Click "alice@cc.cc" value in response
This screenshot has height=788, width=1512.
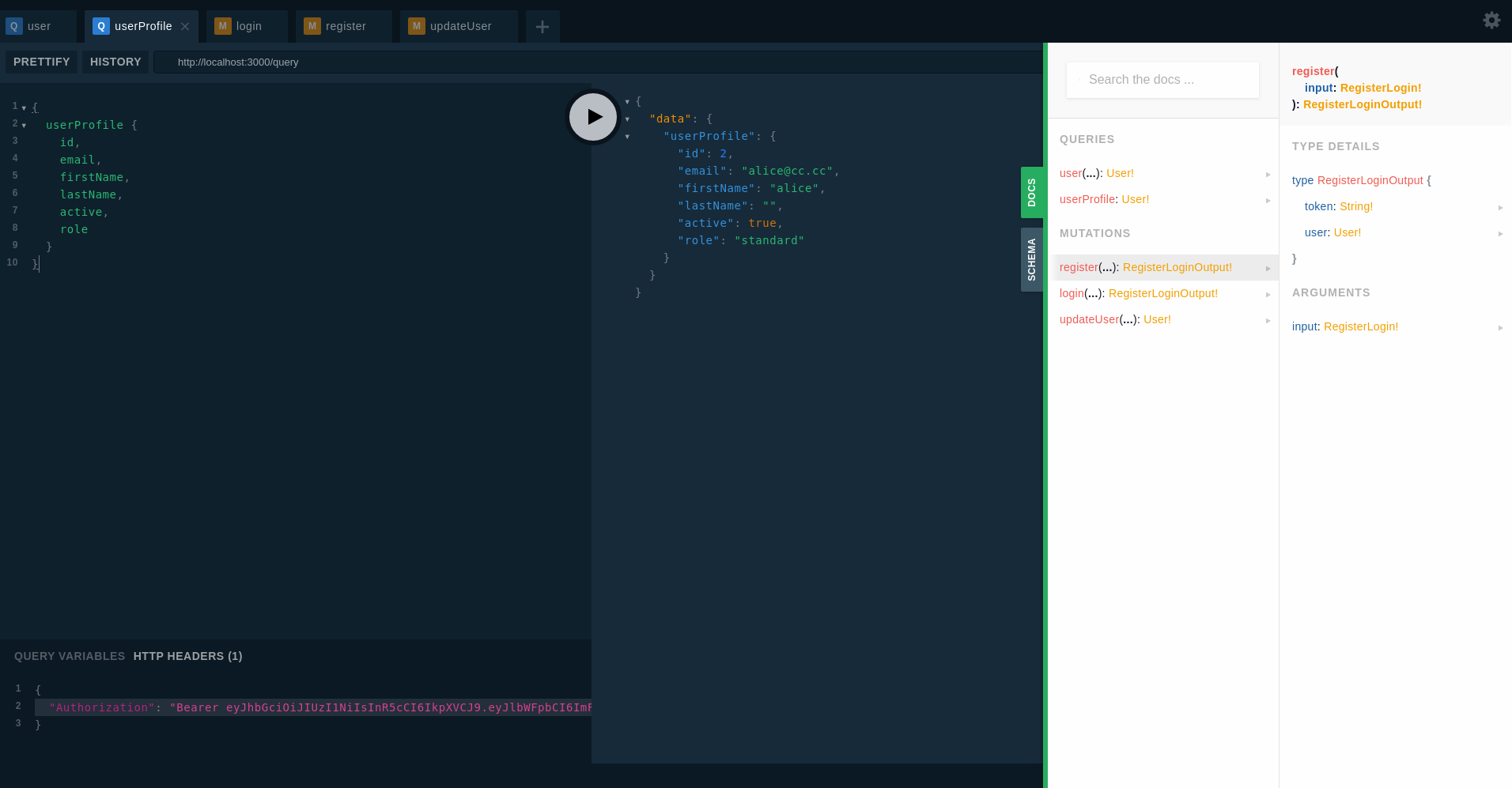tap(787, 171)
